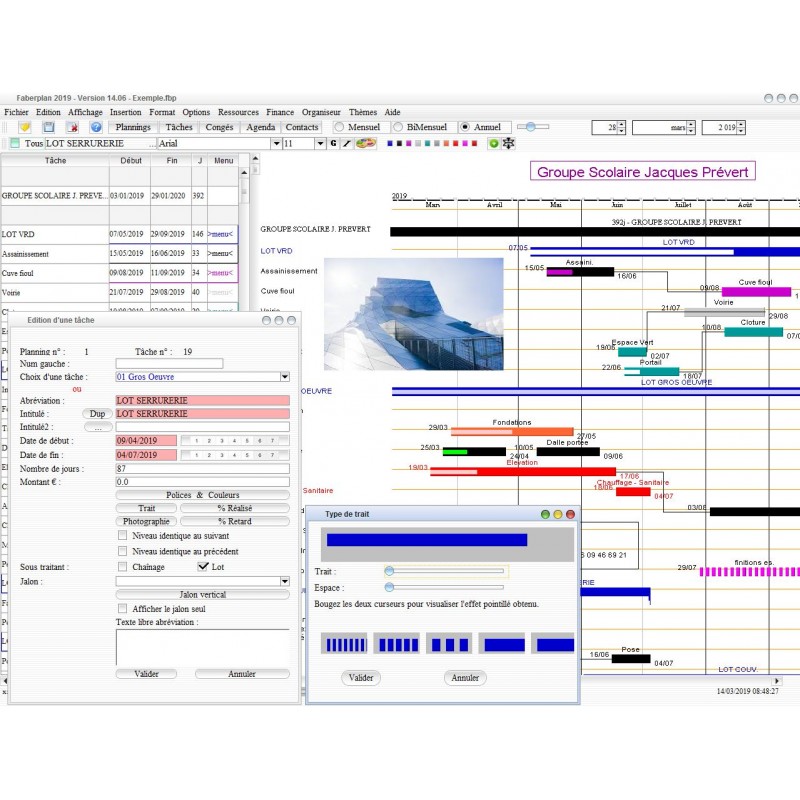
Task: Select the BiMensuel view radio button
Action: [398, 127]
